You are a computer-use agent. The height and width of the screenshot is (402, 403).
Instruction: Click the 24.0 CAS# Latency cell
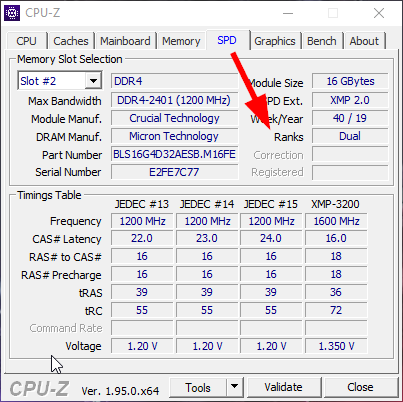click(x=271, y=239)
